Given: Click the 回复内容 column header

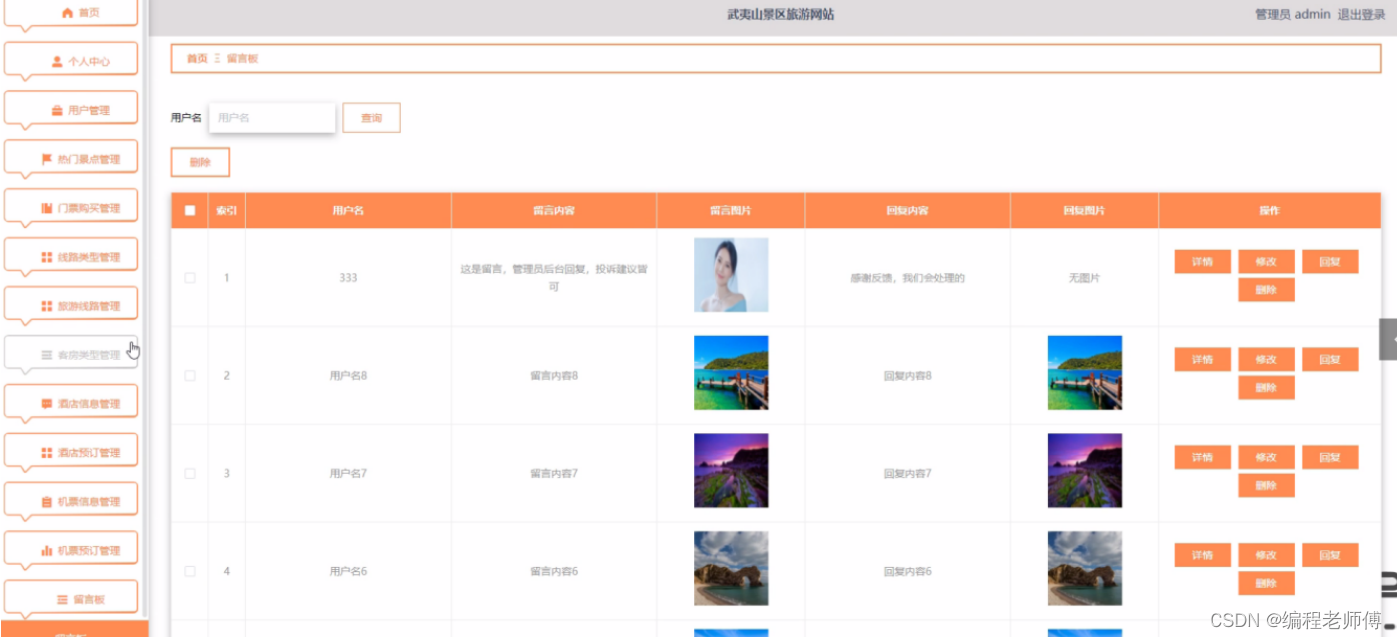Looking at the screenshot, I should [x=907, y=211].
